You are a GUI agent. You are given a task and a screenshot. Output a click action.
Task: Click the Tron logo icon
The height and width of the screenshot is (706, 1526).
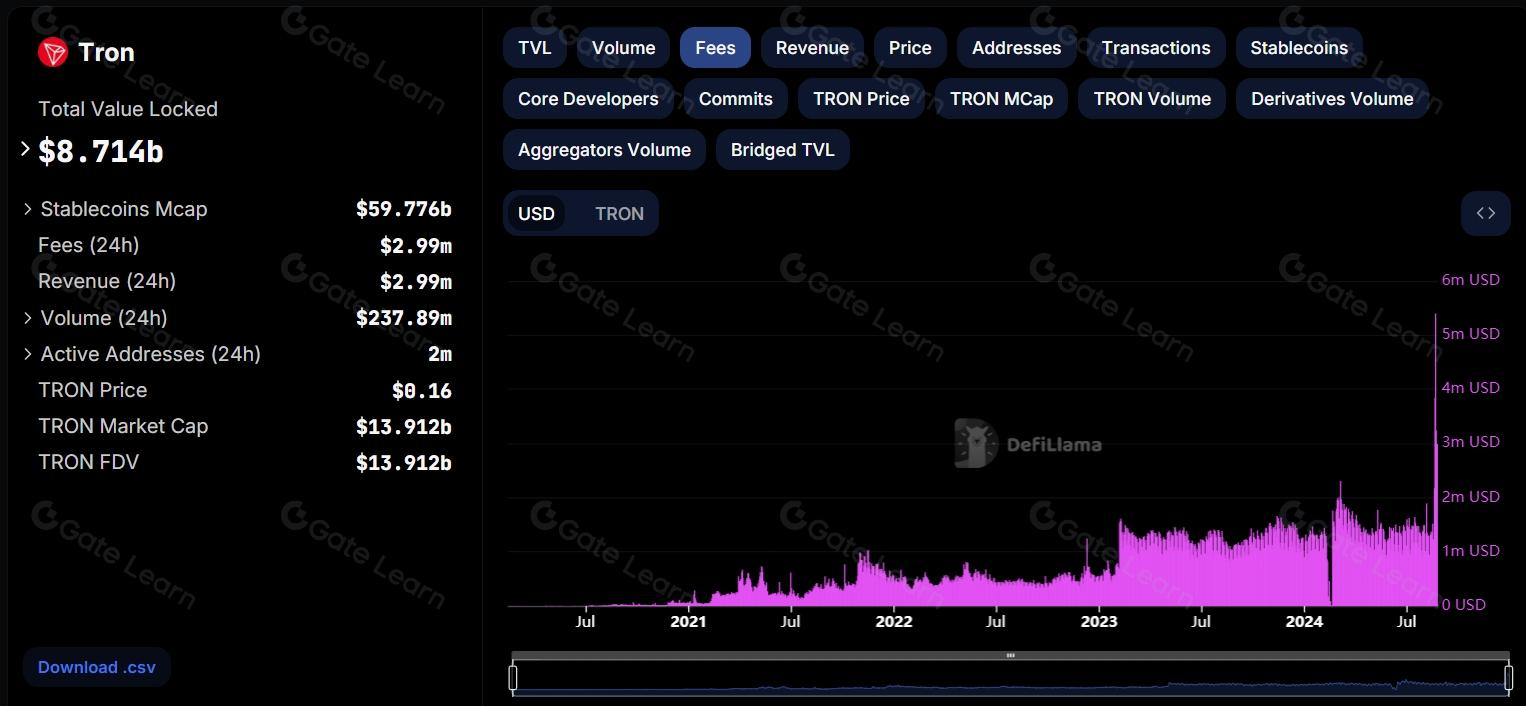pos(53,52)
